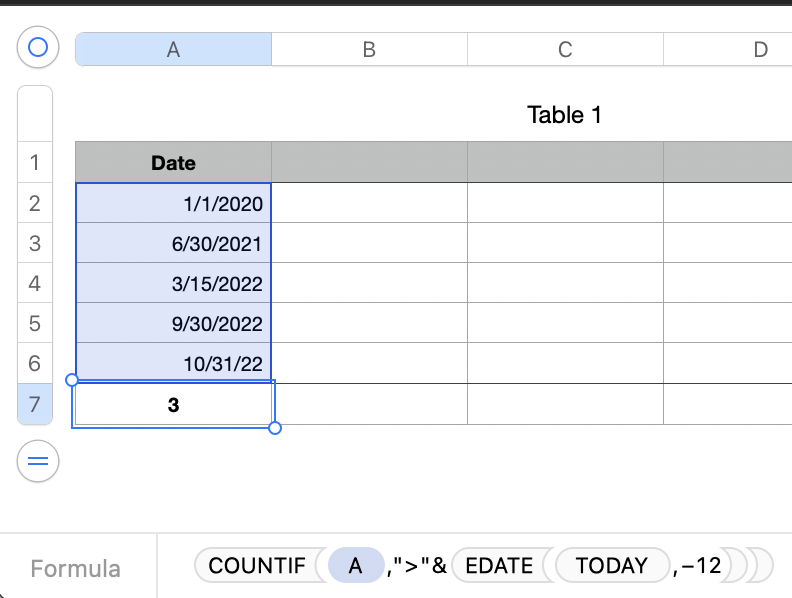Select the cell containing 1/1/2020
Image resolution: width=792 pixels, height=598 pixels.
[173, 204]
